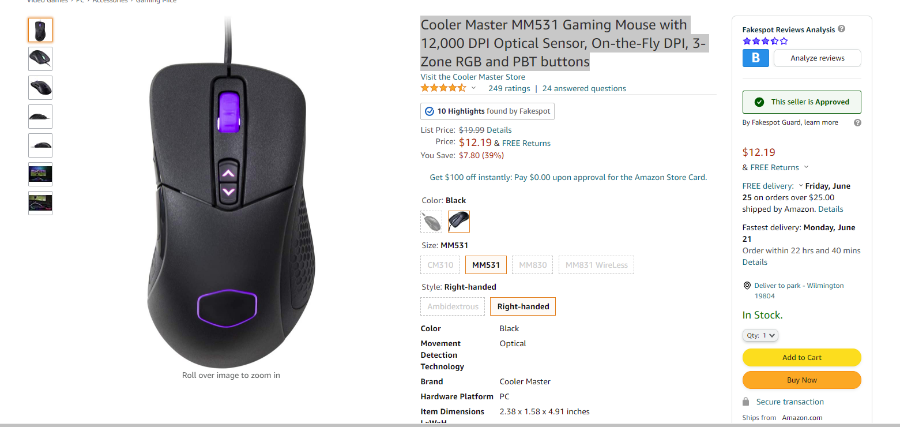Image resolution: width=900 pixels, height=427 pixels.
Task: Click the deliver-to location pin icon
Action: pos(747,285)
